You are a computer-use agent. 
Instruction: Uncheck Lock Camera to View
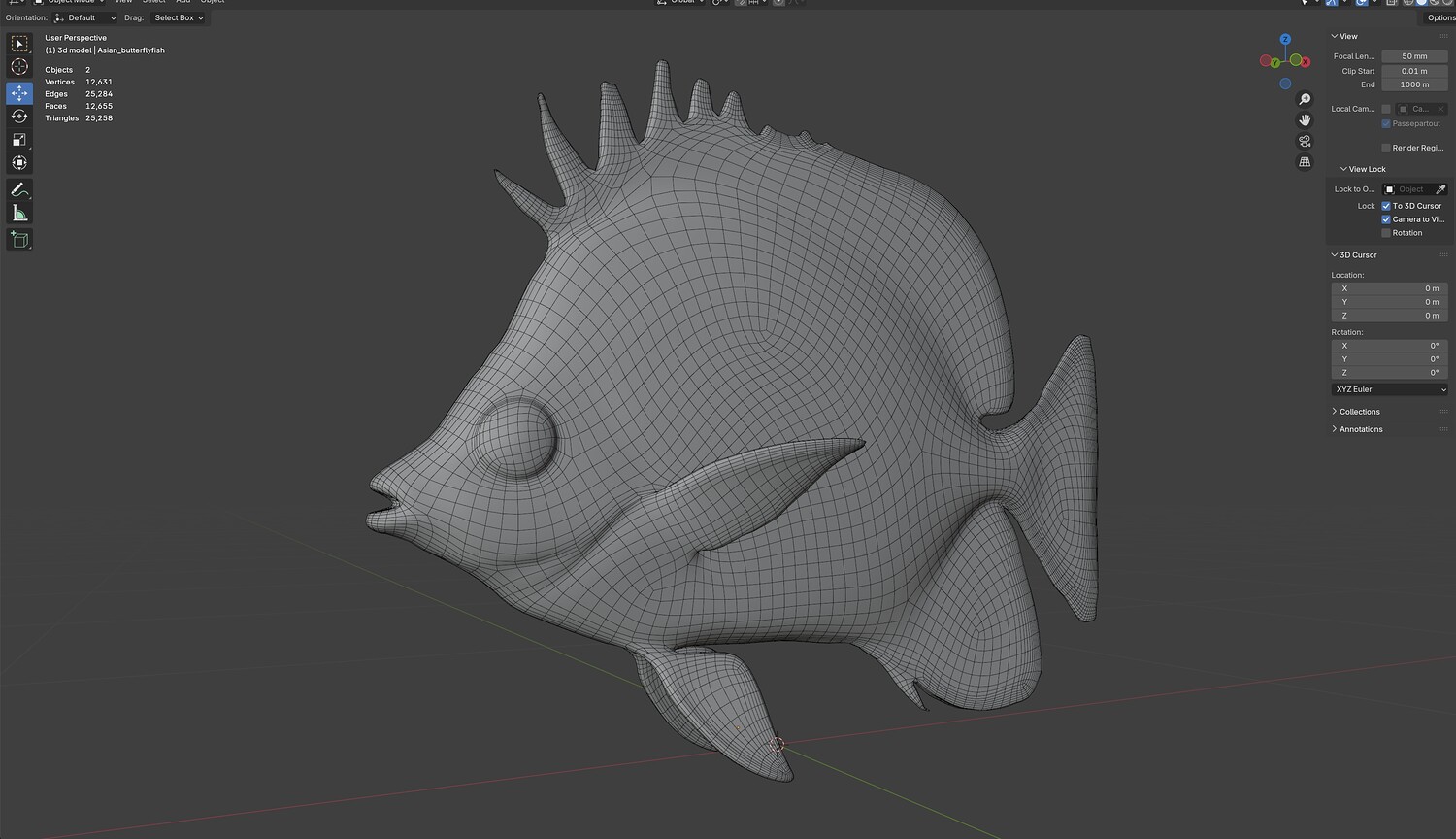[1386, 219]
